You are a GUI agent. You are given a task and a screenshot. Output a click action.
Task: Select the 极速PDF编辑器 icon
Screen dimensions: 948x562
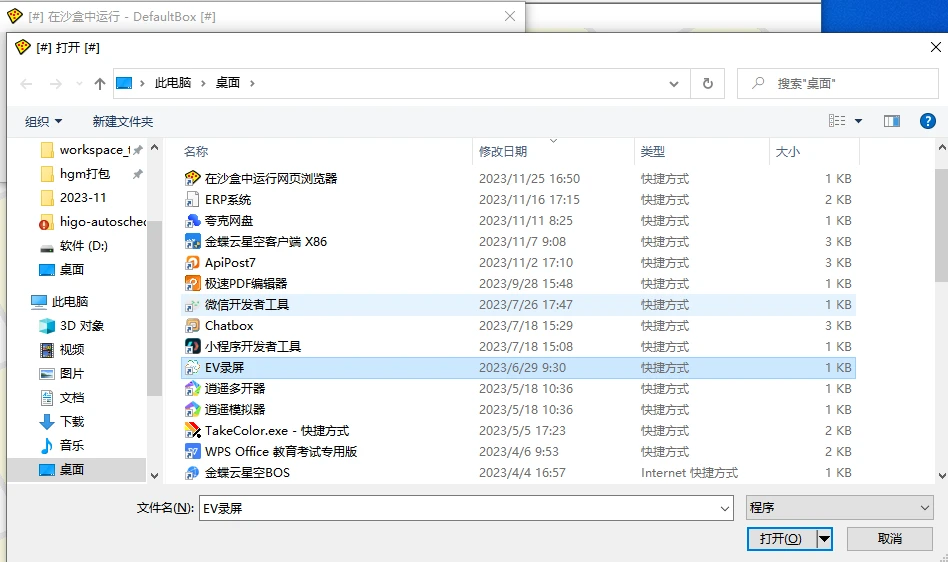tap(193, 284)
